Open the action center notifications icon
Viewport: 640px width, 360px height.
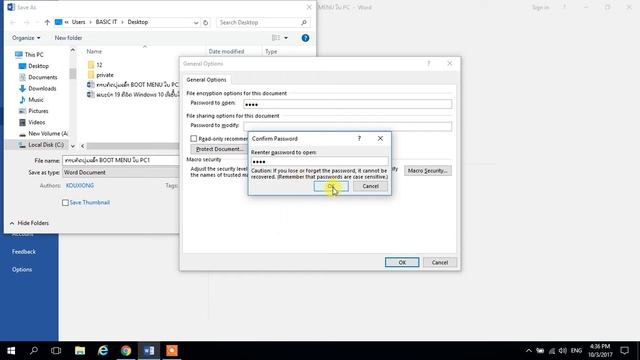[624, 351]
